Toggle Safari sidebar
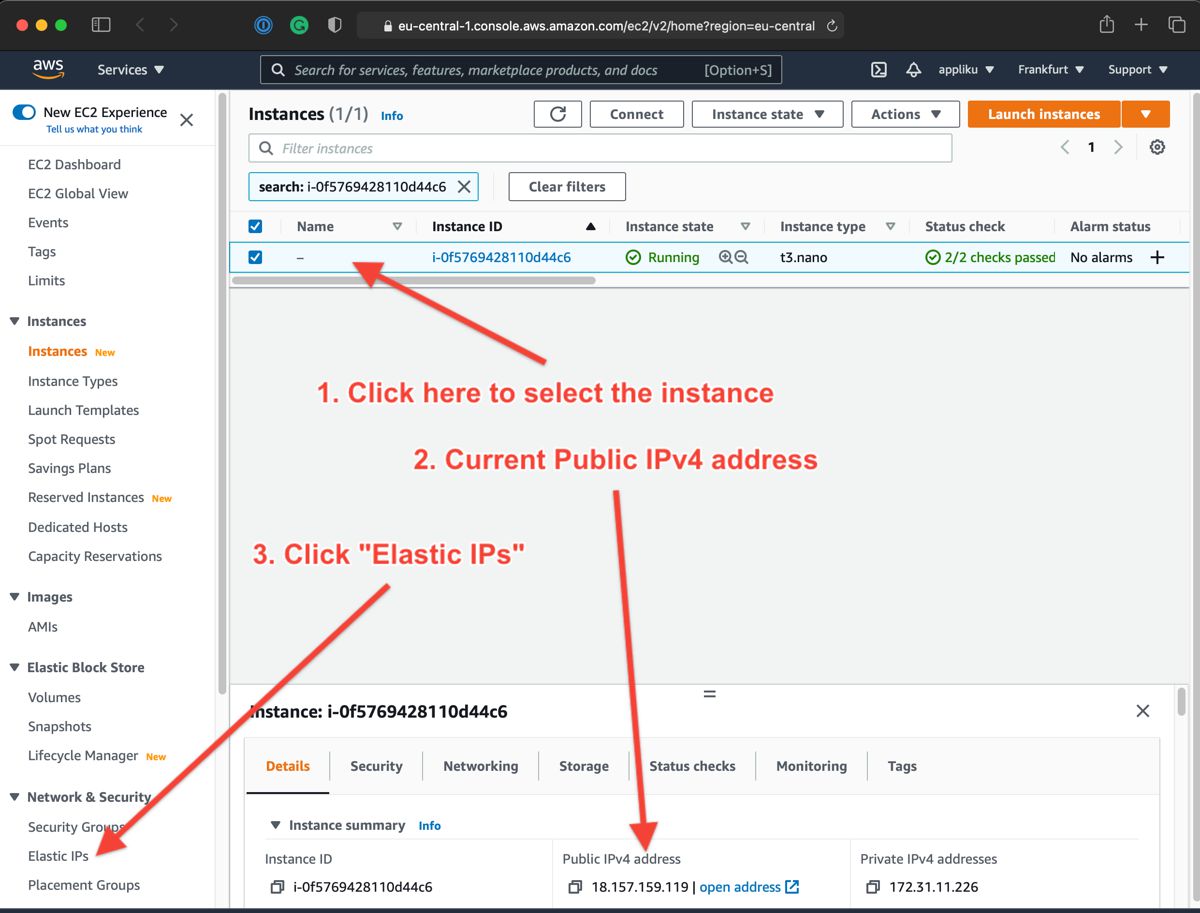This screenshot has width=1200, height=913. coord(101,25)
